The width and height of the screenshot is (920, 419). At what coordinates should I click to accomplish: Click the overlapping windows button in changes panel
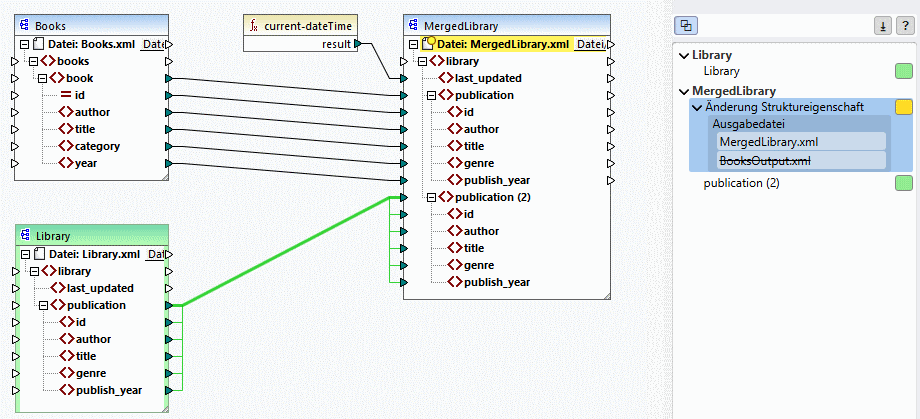pos(686,26)
